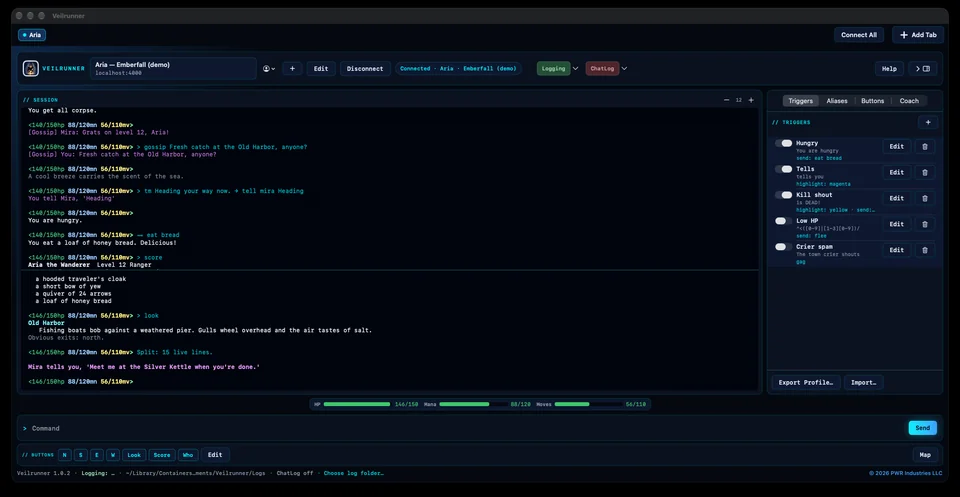Image resolution: width=960 pixels, height=497 pixels.
Task: Toggle the Kill shout trigger switch
Action: [784, 195]
